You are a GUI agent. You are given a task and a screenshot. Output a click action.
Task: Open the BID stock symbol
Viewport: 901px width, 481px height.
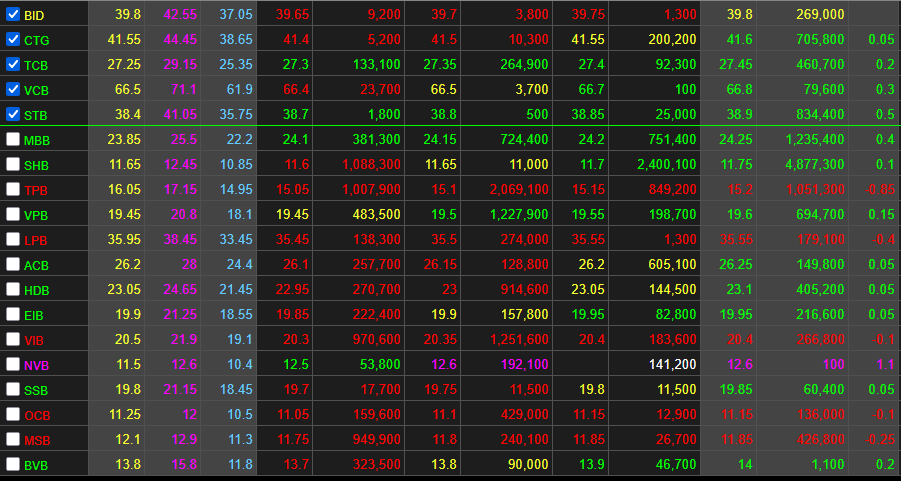(34, 16)
